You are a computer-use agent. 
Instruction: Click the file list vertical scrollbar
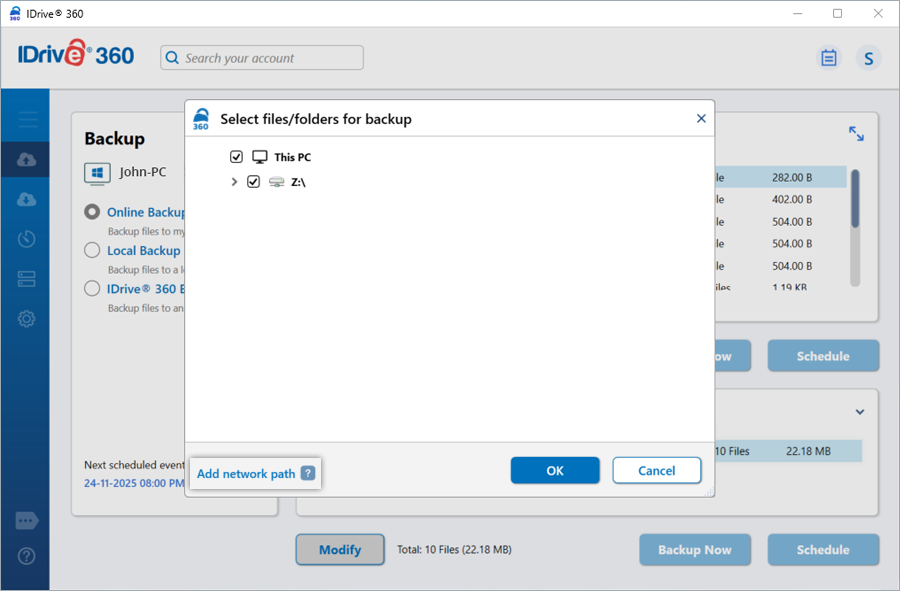point(855,227)
